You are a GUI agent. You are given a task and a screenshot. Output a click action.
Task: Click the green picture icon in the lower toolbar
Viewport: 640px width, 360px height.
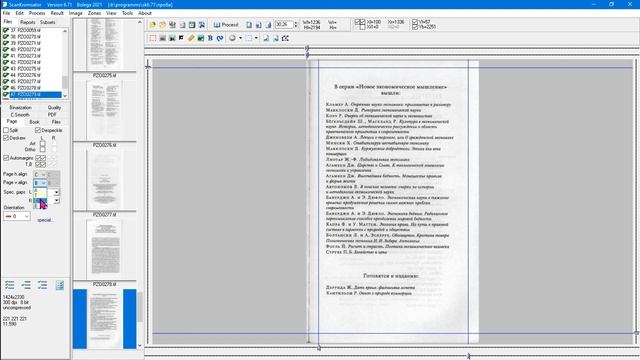201,38
